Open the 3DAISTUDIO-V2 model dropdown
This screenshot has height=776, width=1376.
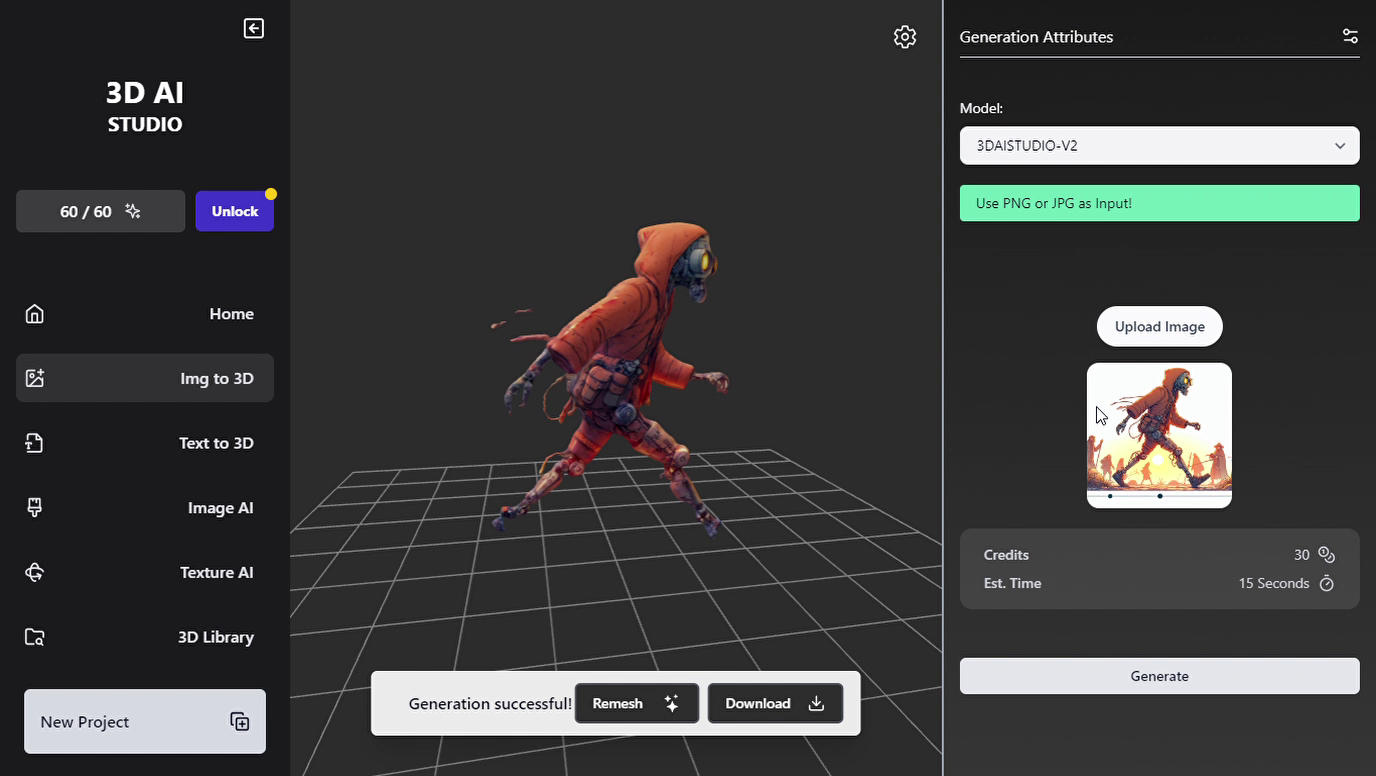(x=1159, y=145)
